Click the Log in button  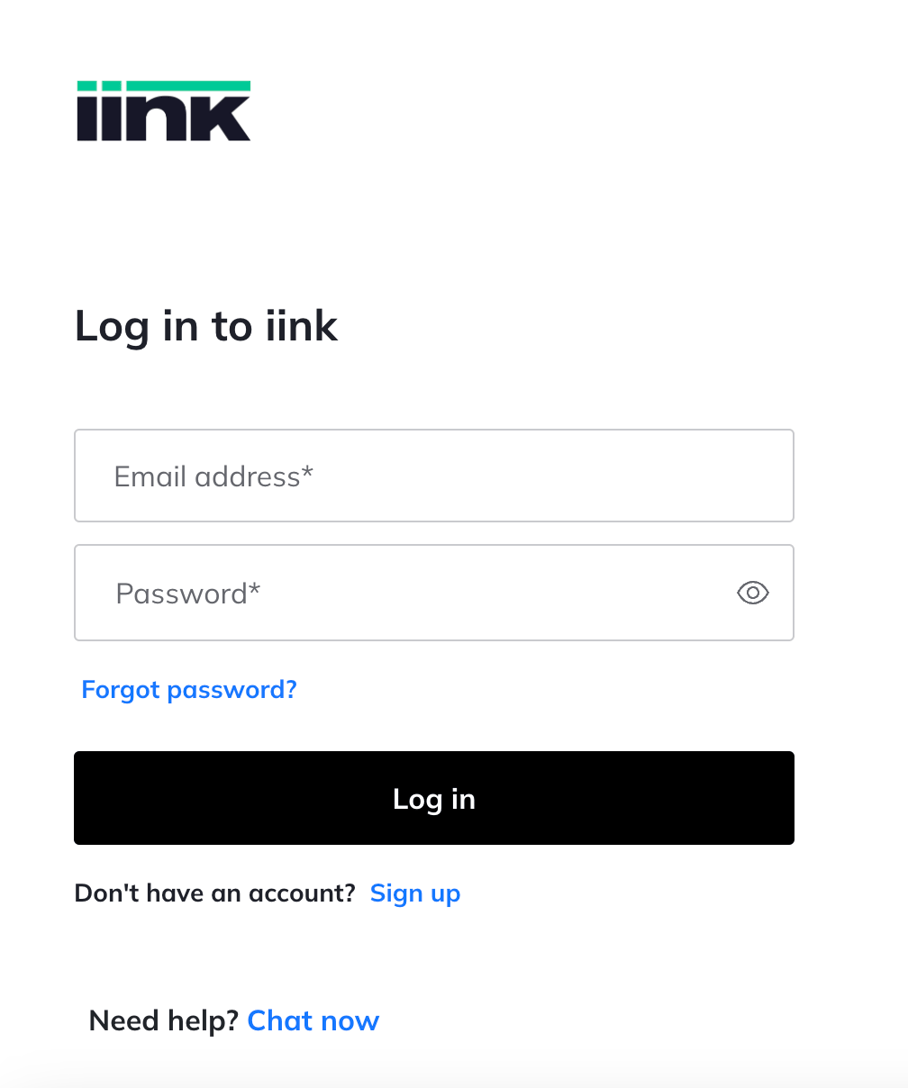point(433,798)
